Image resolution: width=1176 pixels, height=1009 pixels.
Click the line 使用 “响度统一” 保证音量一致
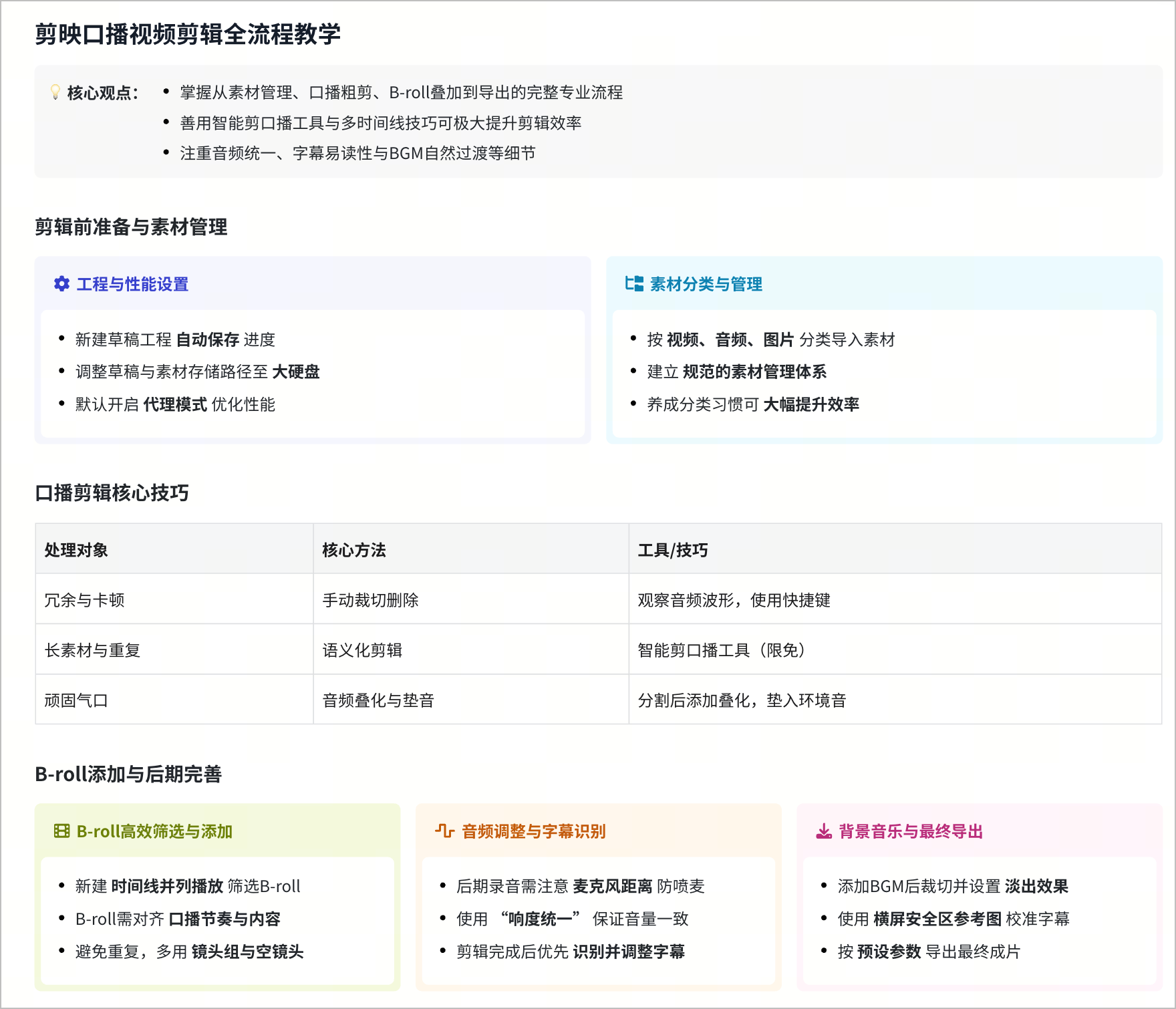572,919
